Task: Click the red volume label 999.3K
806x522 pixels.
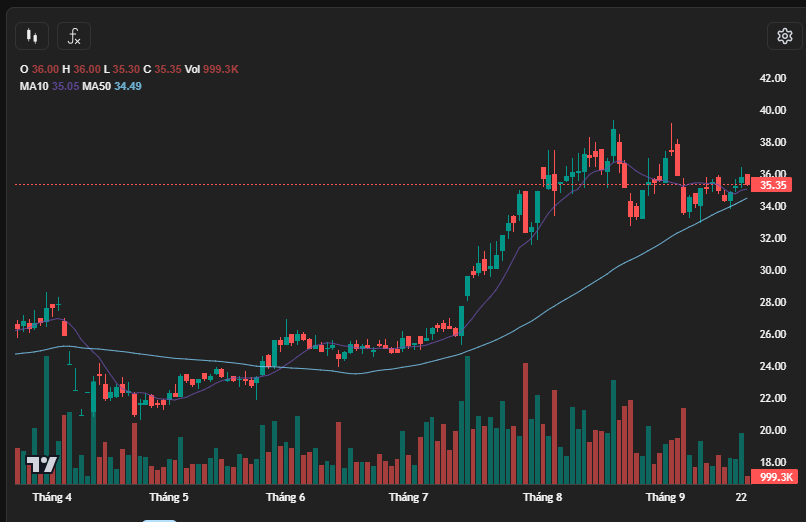Action: pyautogui.click(x=775, y=477)
